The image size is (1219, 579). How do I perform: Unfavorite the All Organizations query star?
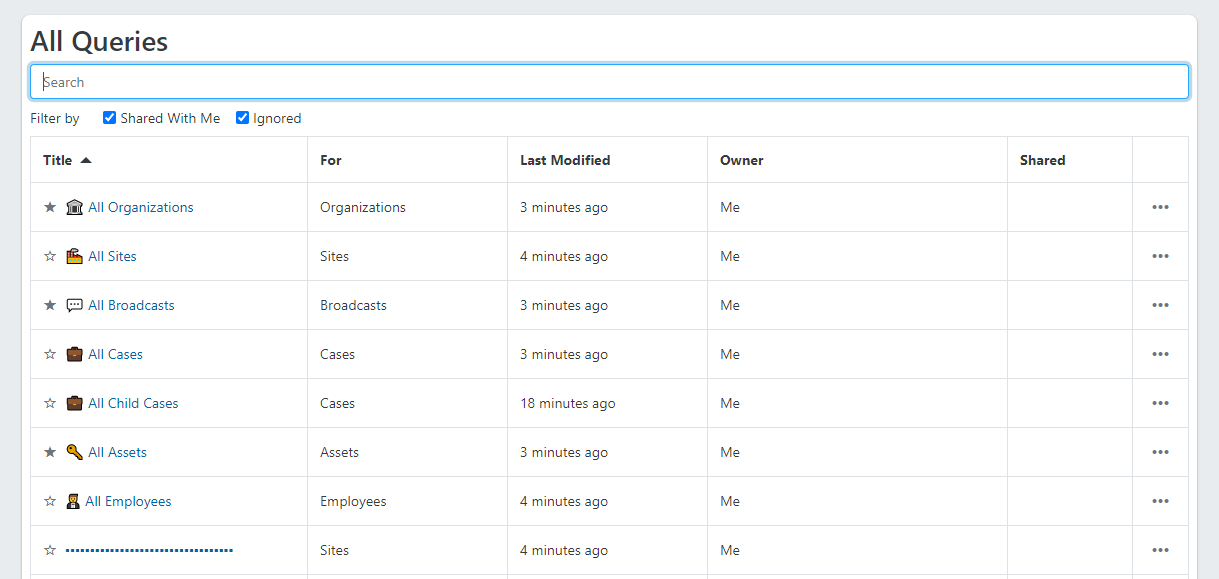(x=50, y=207)
